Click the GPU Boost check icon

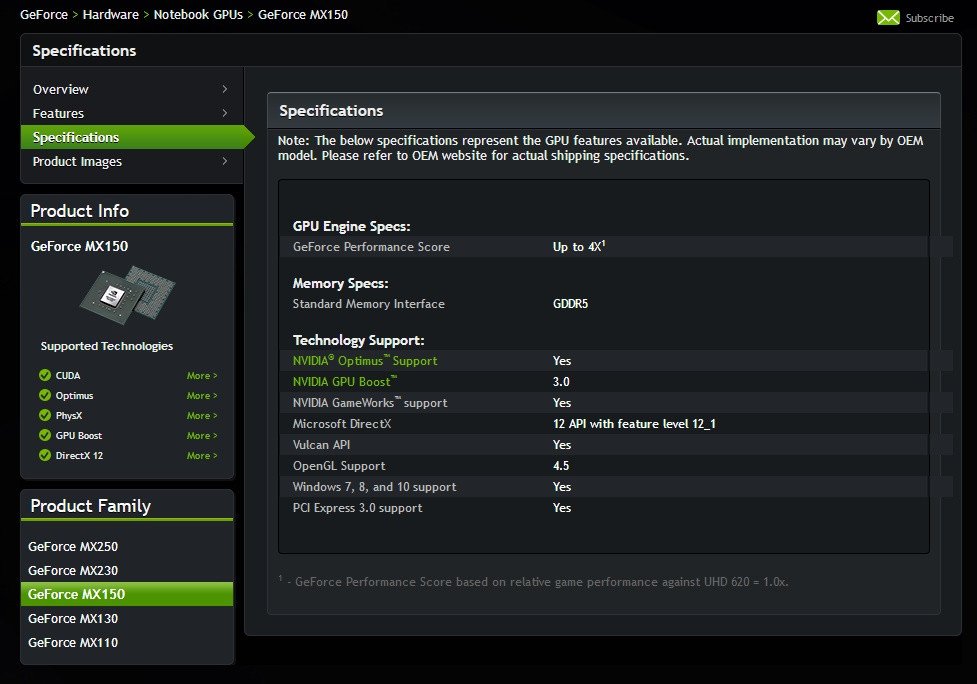coord(44,436)
